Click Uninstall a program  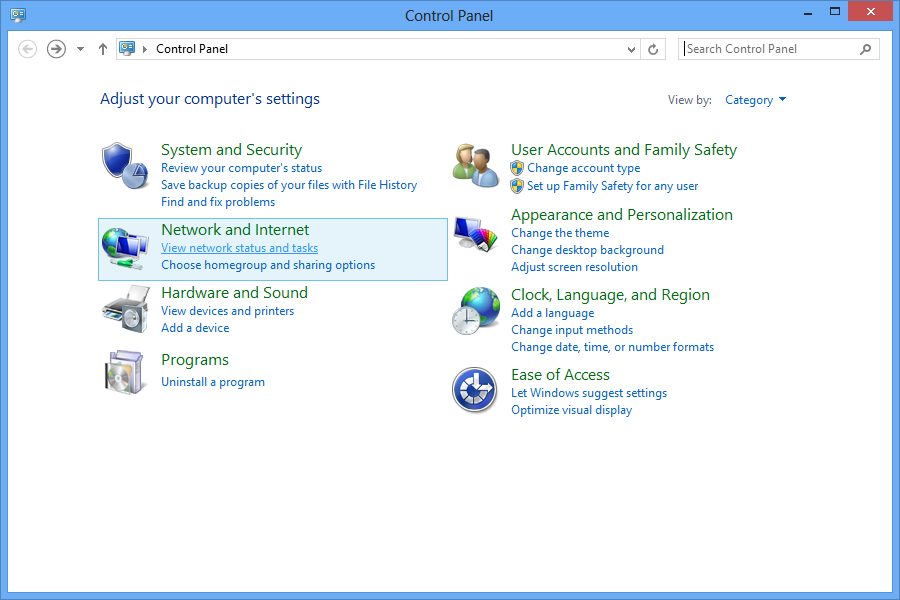pos(213,382)
